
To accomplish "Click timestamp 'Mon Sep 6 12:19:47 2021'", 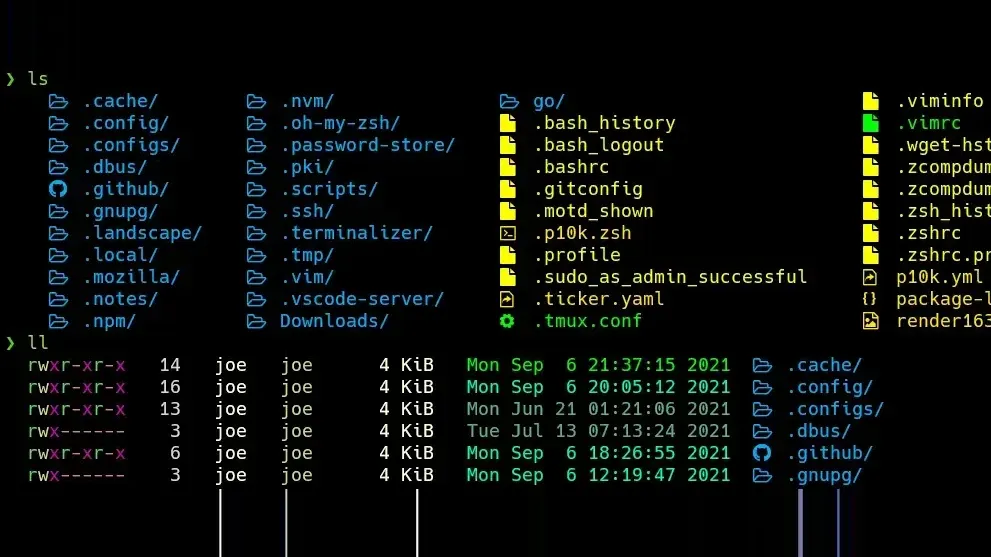I will click(x=599, y=475).
